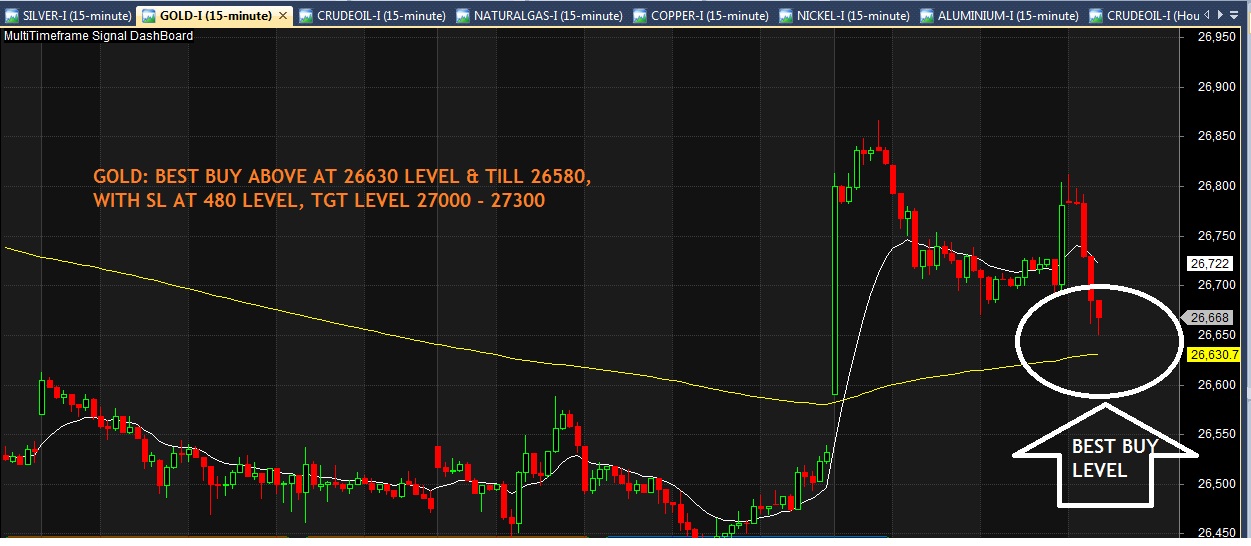This screenshot has height=546, width=1251.
Task: Open the COPPER-I (15-minute) tab
Action: click(x=703, y=15)
